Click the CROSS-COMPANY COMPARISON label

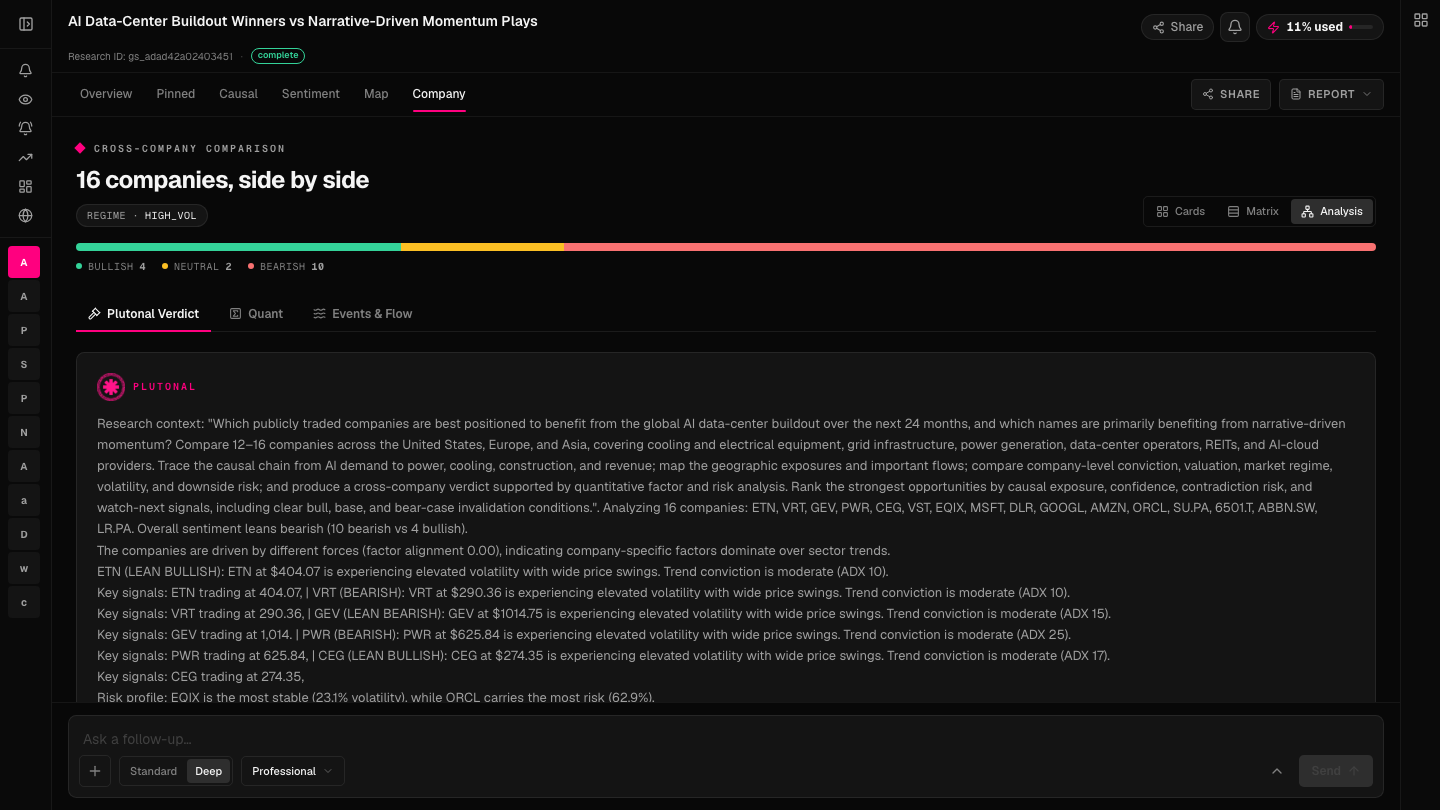tap(190, 148)
